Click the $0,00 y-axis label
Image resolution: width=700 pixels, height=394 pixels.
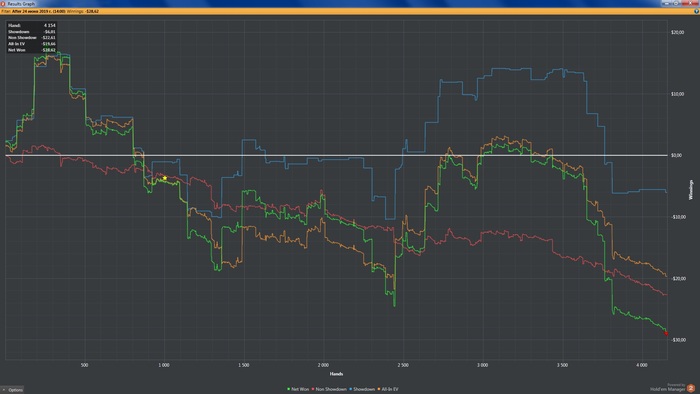pos(676,155)
